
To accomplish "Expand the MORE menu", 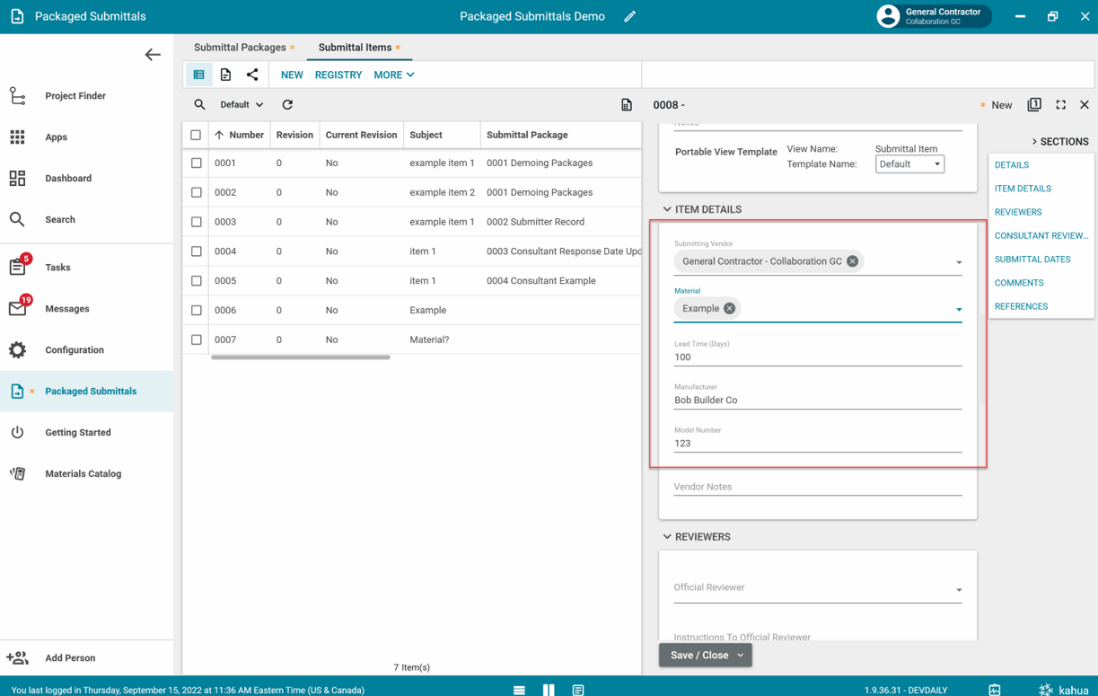I will click(393, 75).
